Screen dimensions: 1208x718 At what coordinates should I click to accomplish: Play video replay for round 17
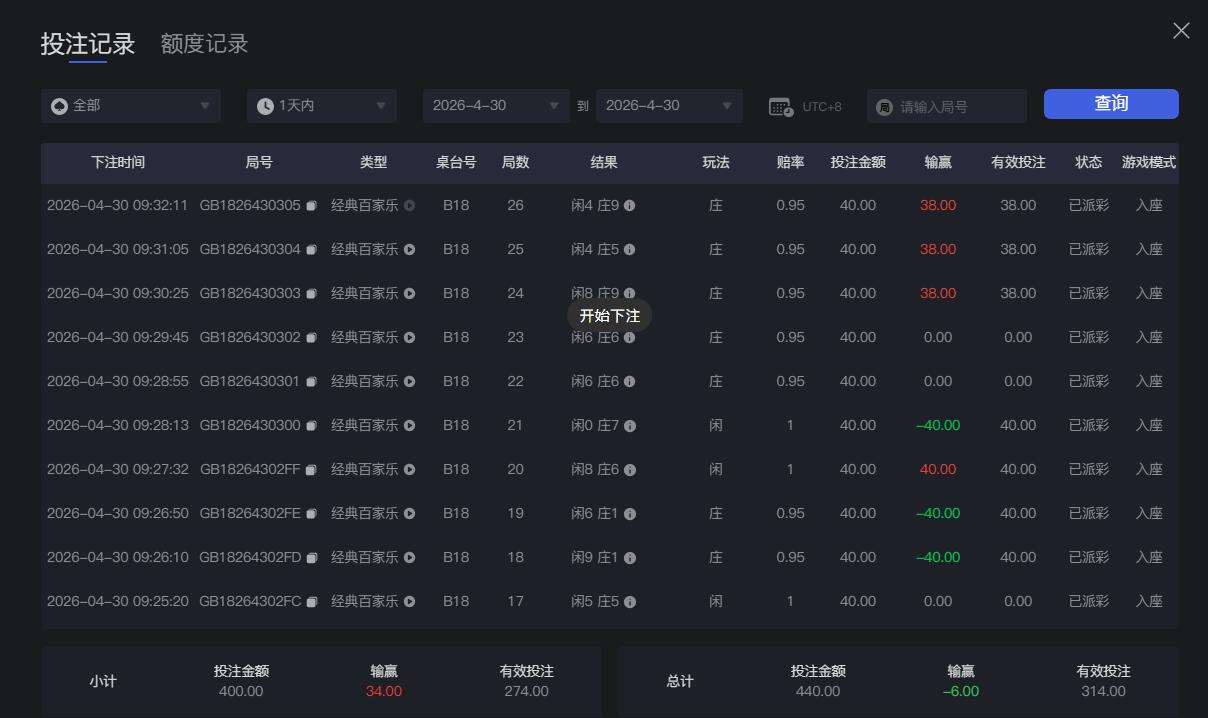click(x=409, y=602)
